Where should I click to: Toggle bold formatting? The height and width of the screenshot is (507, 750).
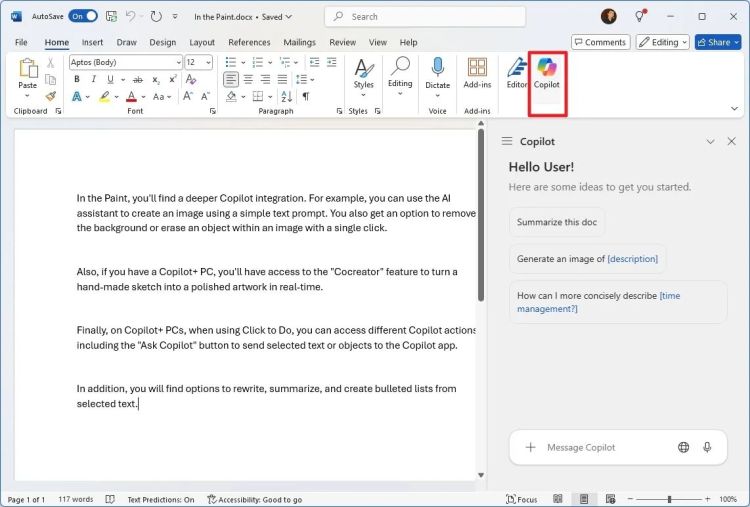[x=76, y=79]
